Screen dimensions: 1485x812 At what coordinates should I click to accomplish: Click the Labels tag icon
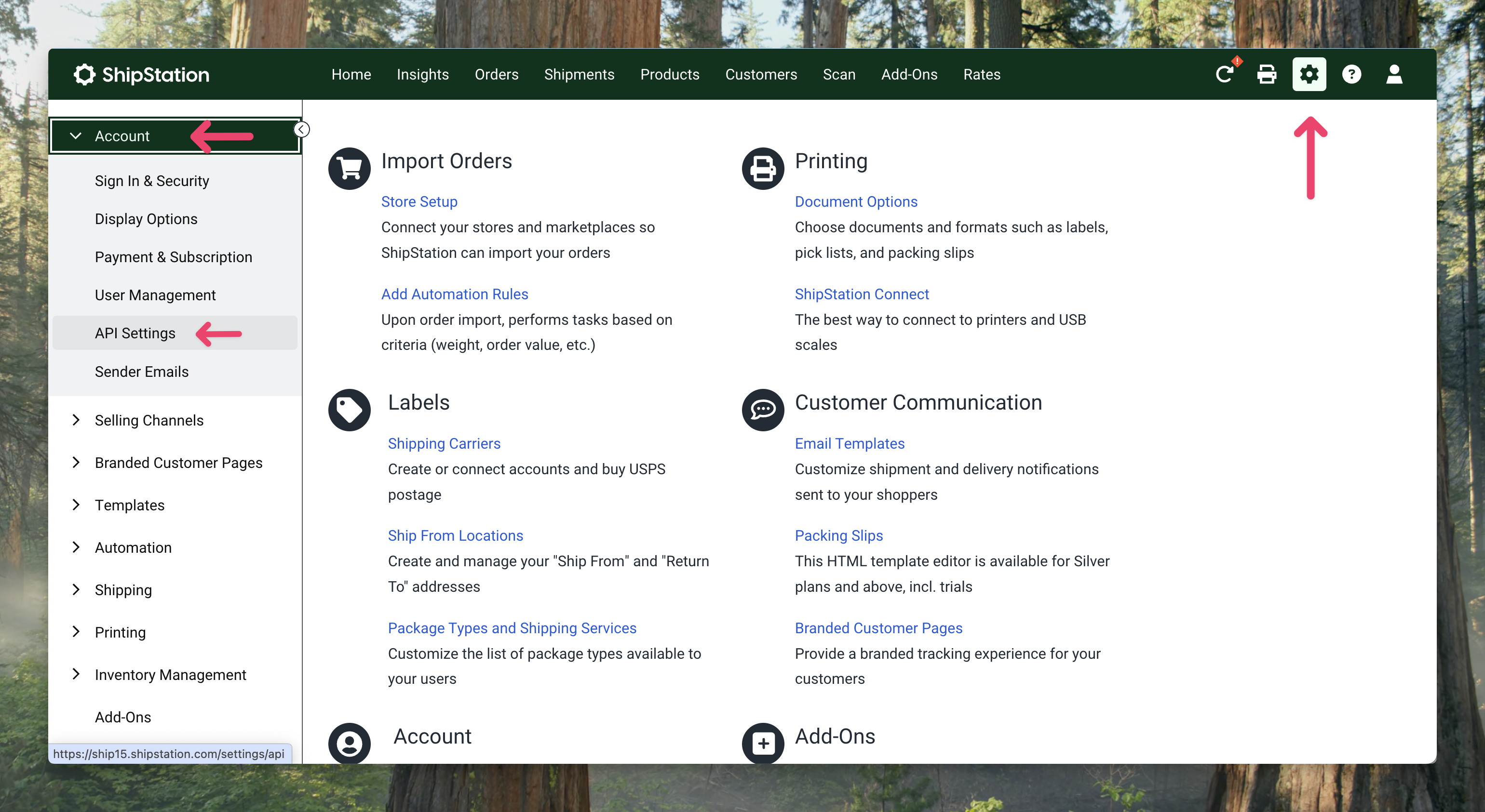pyautogui.click(x=350, y=410)
